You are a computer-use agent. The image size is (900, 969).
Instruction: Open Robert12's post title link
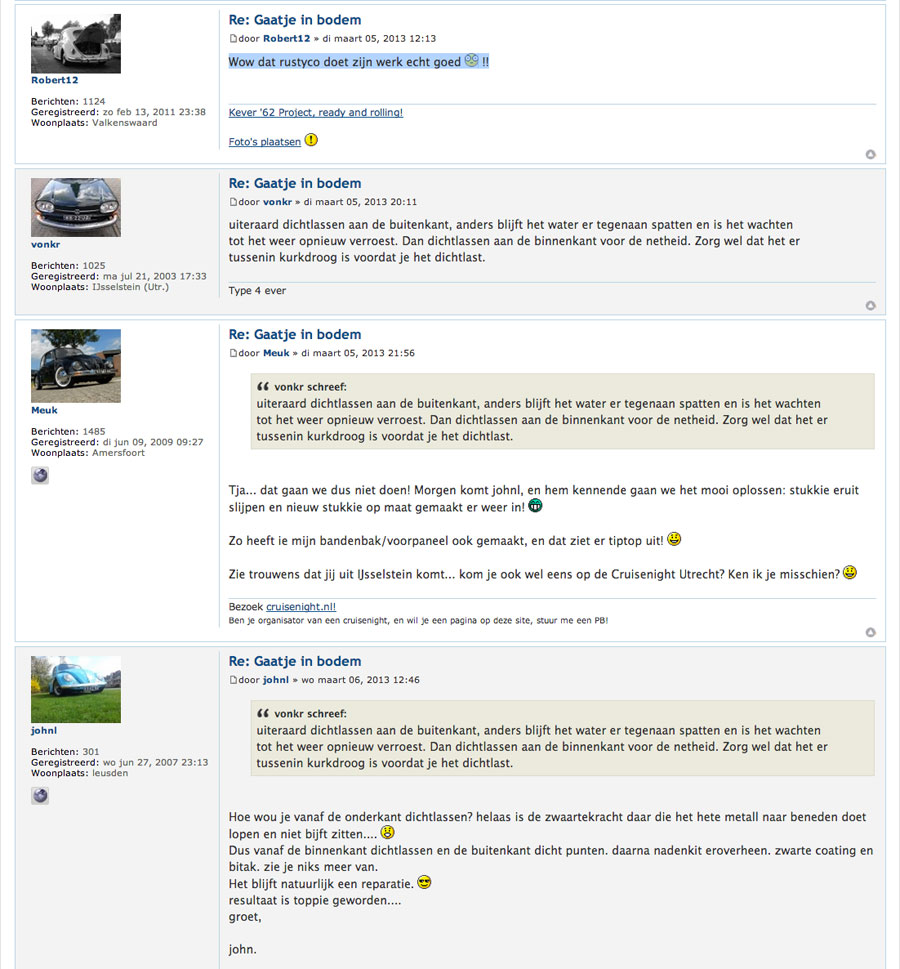coord(295,20)
